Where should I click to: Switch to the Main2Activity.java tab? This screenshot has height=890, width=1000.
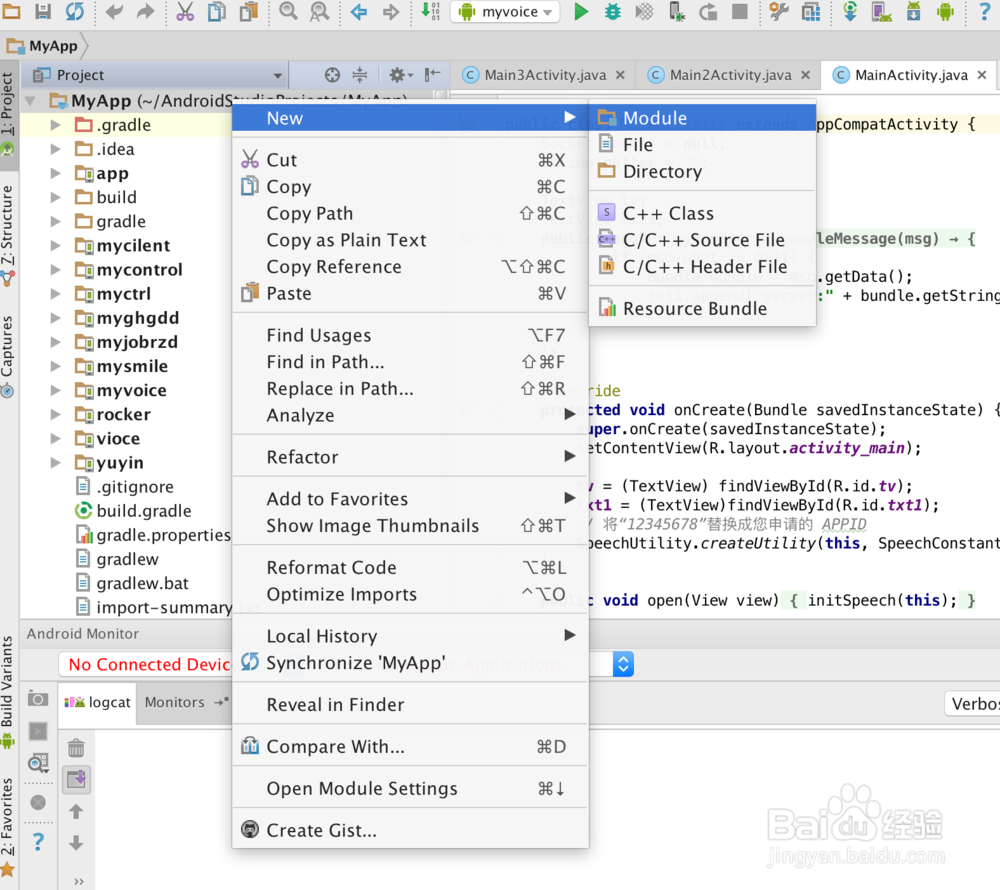[x=729, y=75]
